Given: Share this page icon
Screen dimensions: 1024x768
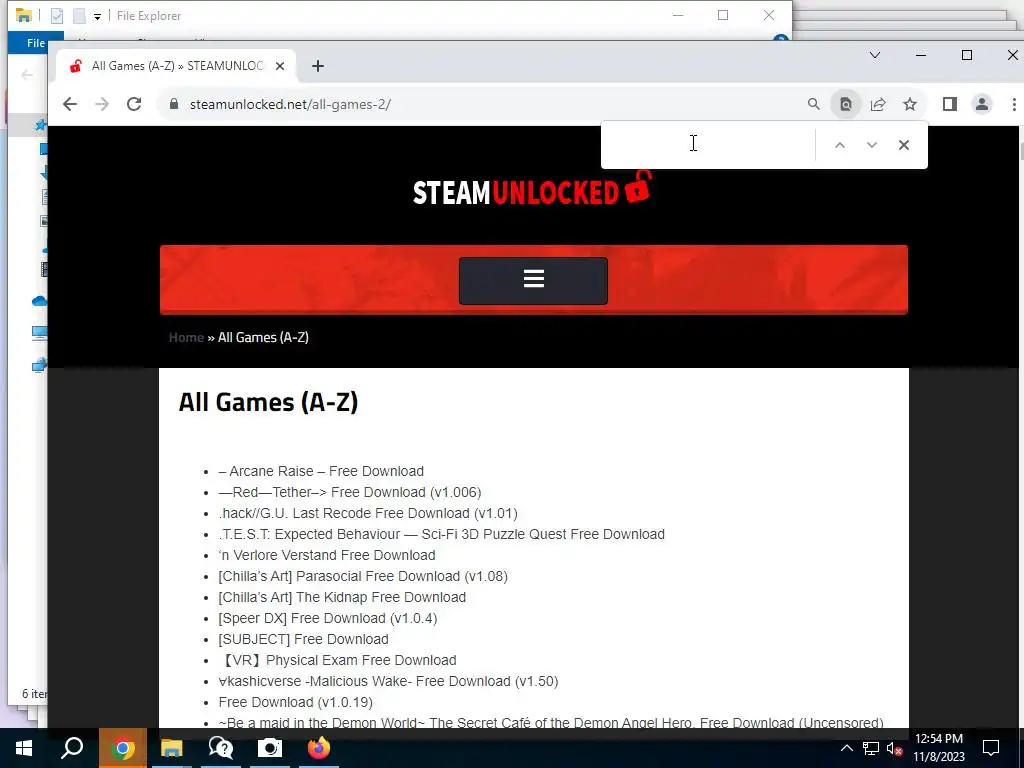Looking at the screenshot, I should (x=878, y=104).
